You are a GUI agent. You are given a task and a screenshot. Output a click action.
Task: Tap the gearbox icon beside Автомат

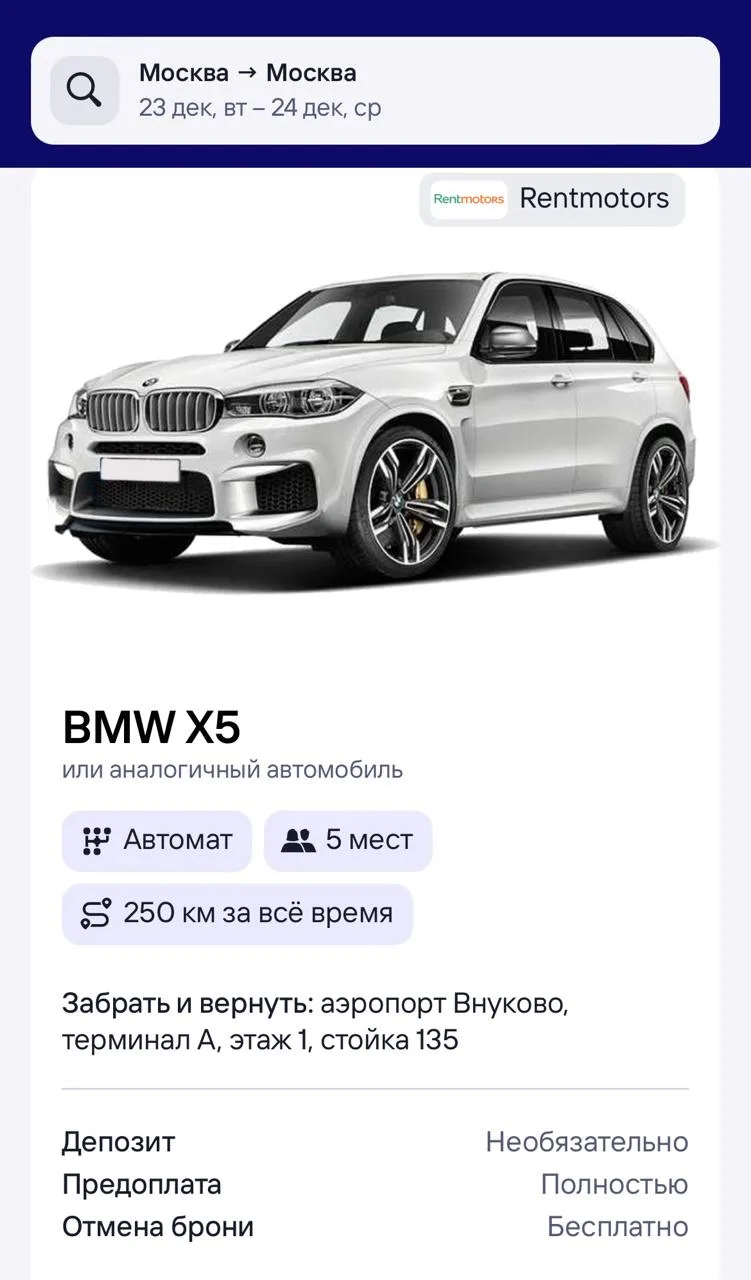pyautogui.click(x=95, y=841)
